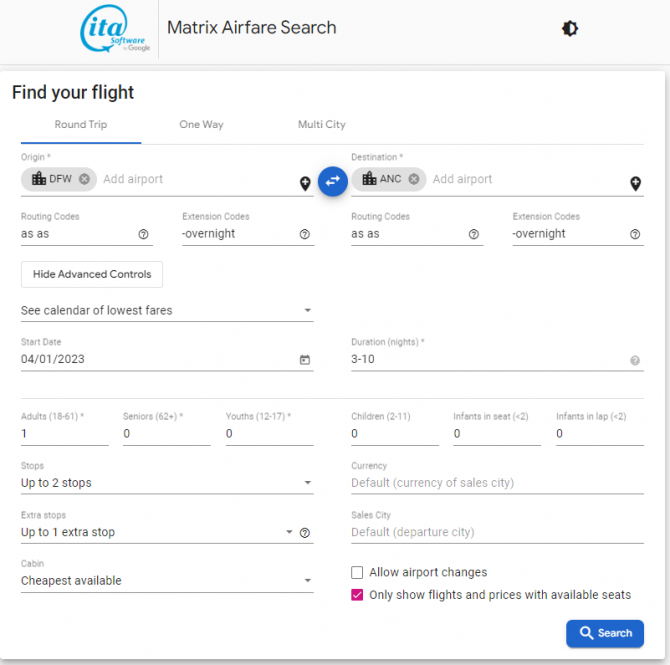This screenshot has width=670, height=665.
Task: Open the Stops dropdown
Action: [x=167, y=483]
